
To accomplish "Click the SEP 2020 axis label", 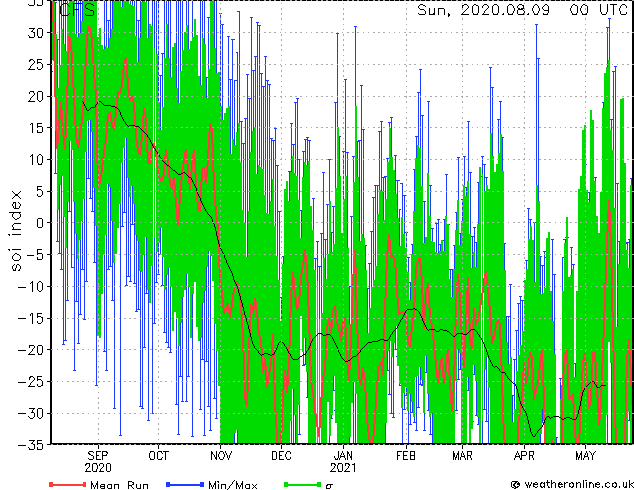I will coord(98,462).
